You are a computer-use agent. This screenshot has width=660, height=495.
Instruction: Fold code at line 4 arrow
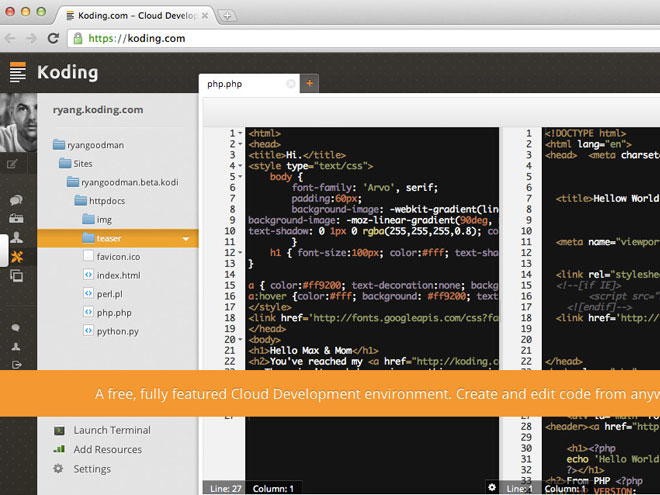tap(240, 166)
